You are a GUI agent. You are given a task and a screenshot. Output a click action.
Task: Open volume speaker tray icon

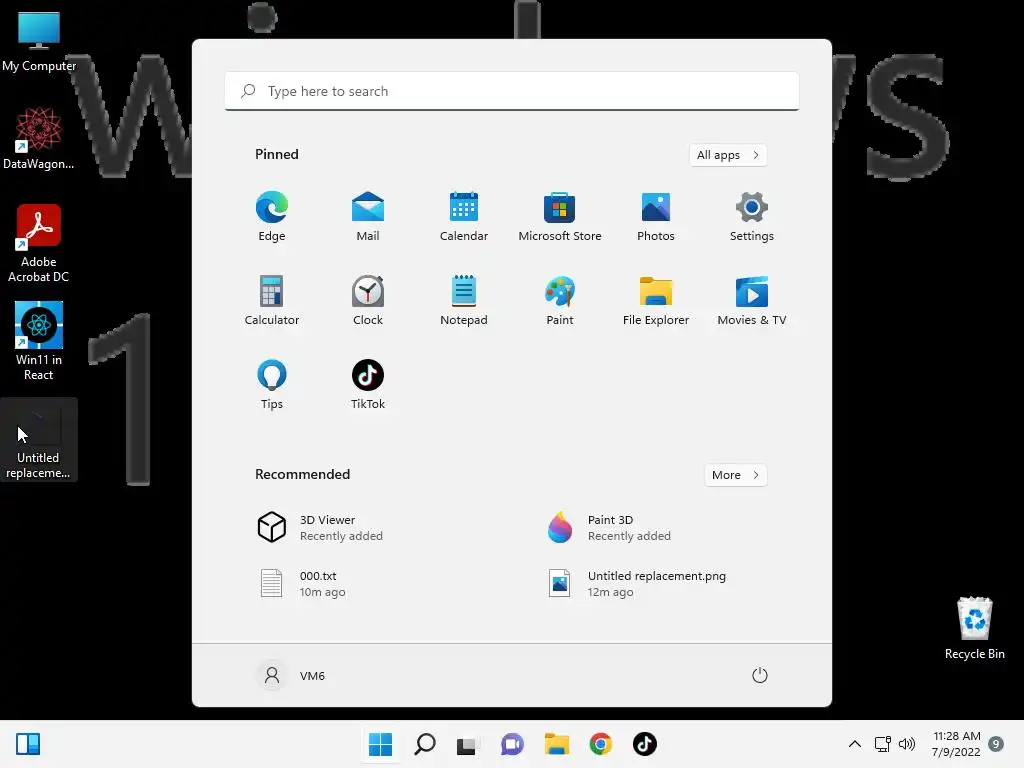906,744
